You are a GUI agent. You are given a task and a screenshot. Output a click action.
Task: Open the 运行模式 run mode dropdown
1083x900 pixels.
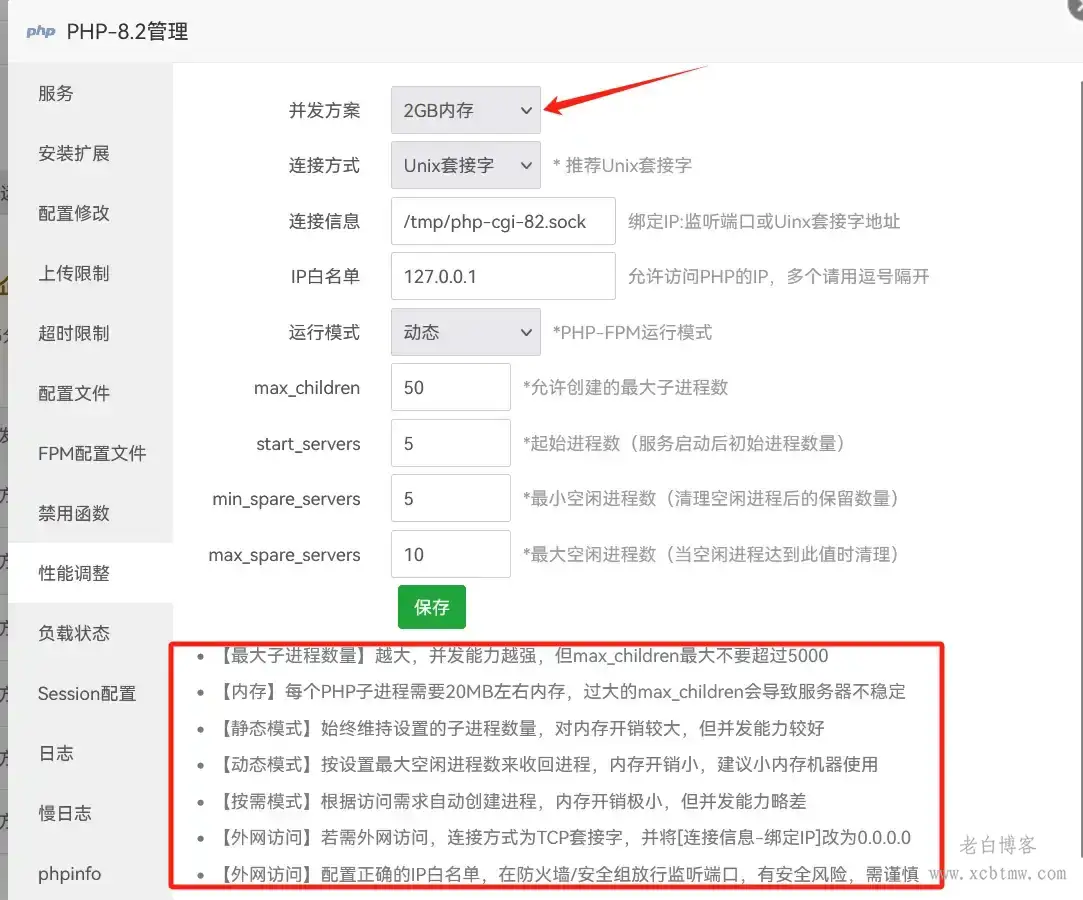tap(465, 331)
